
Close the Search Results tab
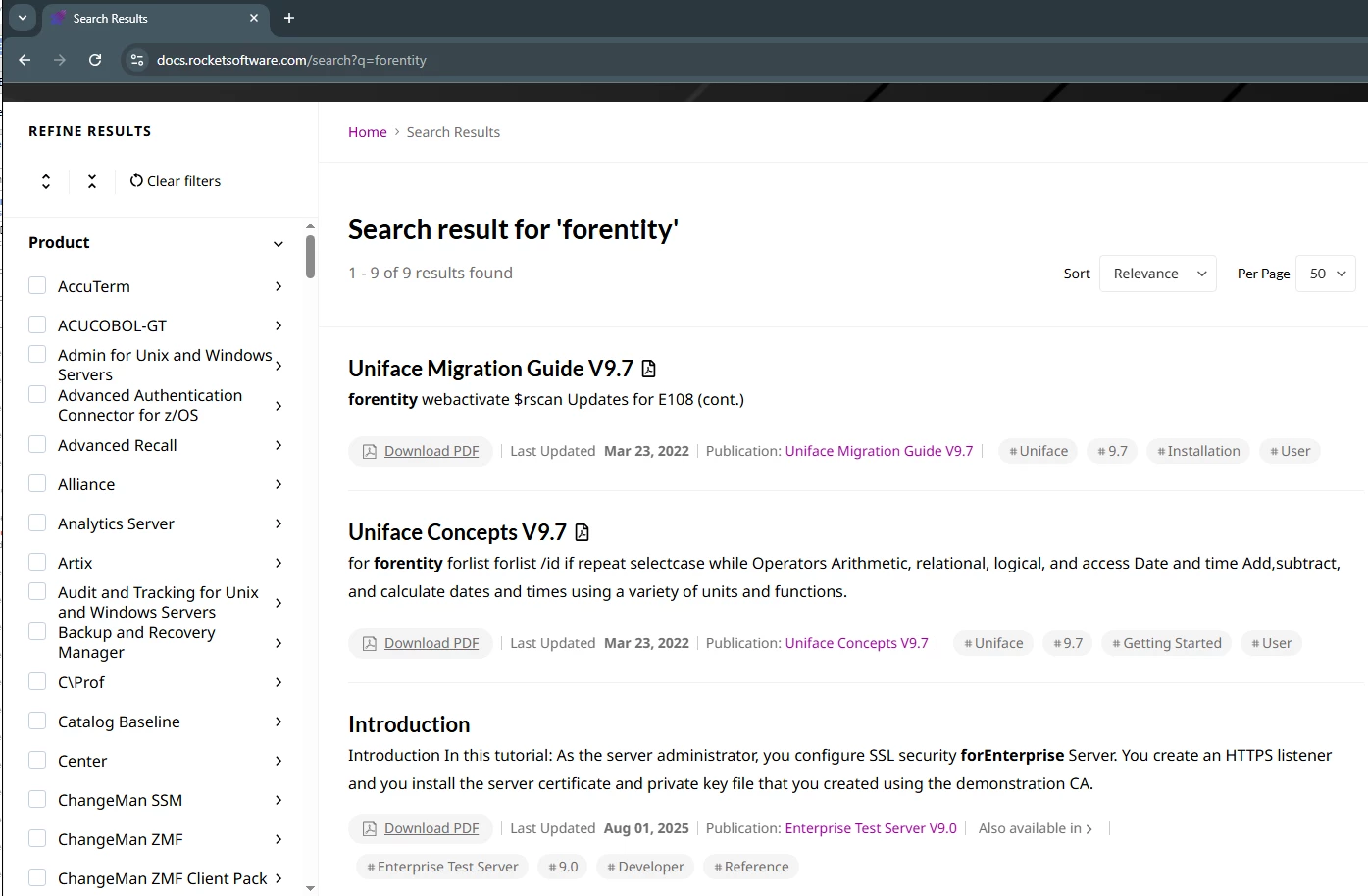point(254,18)
